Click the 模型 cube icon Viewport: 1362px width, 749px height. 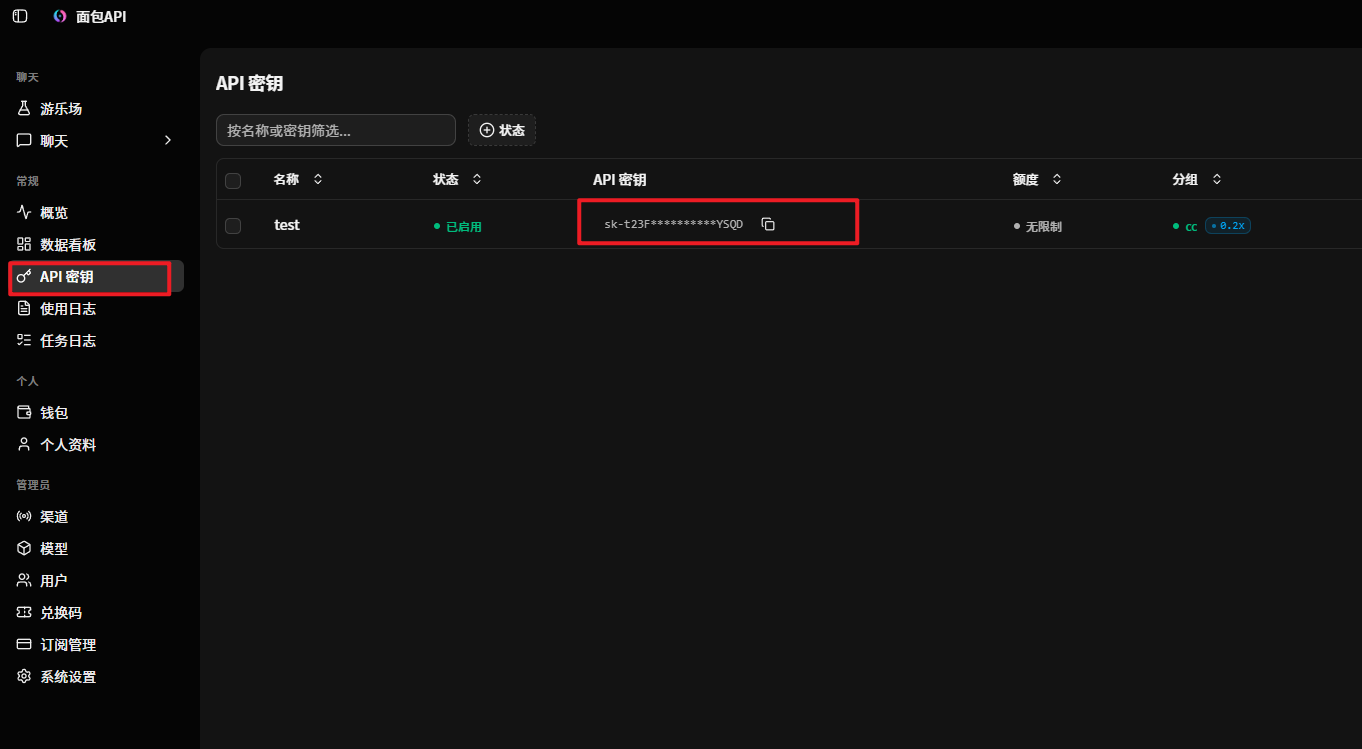click(x=25, y=549)
